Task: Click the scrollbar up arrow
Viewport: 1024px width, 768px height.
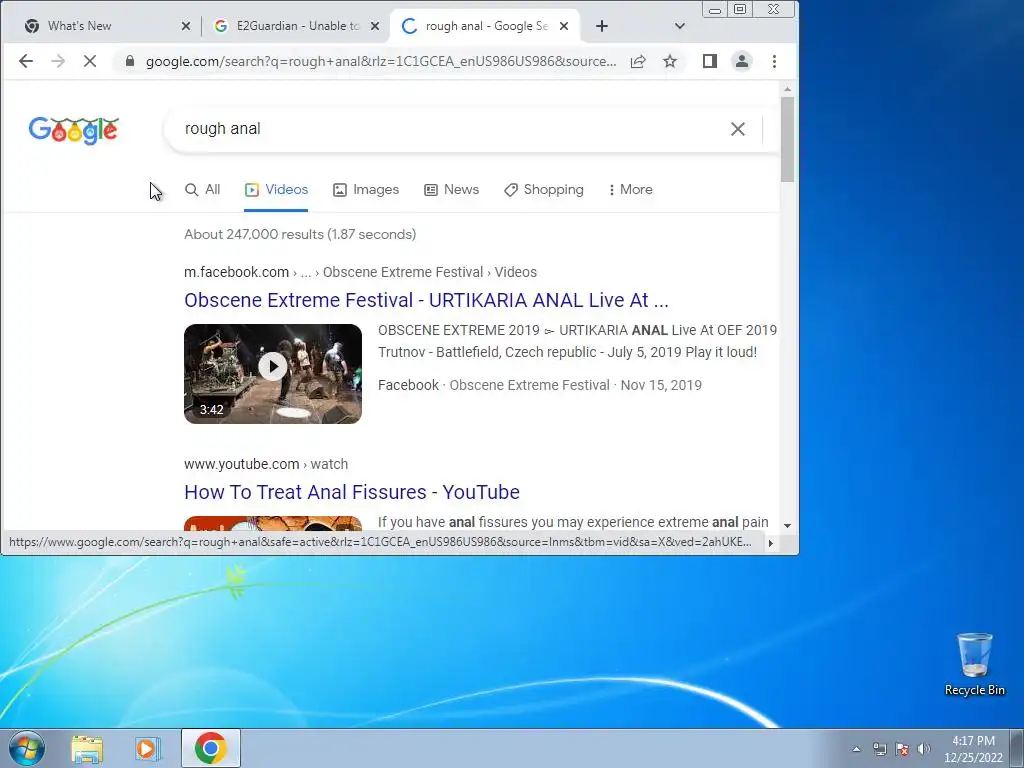Action: [788, 89]
